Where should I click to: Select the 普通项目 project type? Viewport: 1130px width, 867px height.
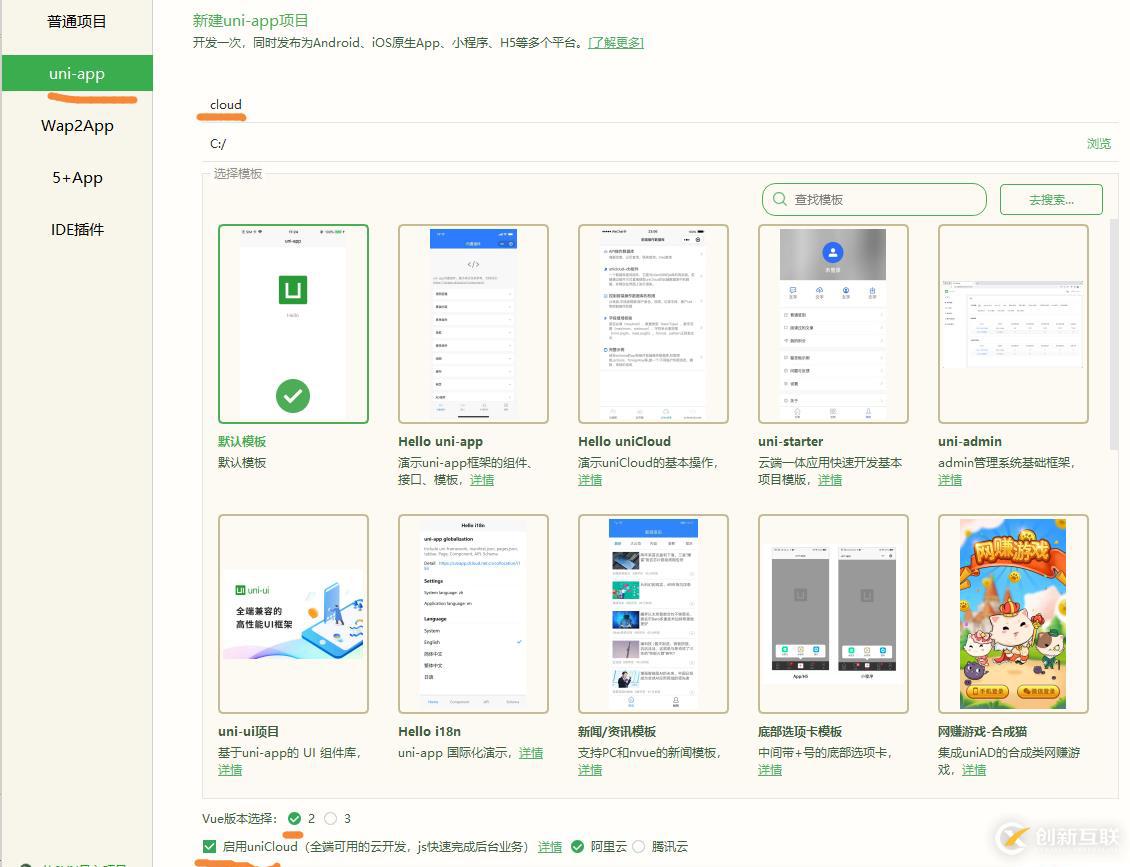point(76,22)
